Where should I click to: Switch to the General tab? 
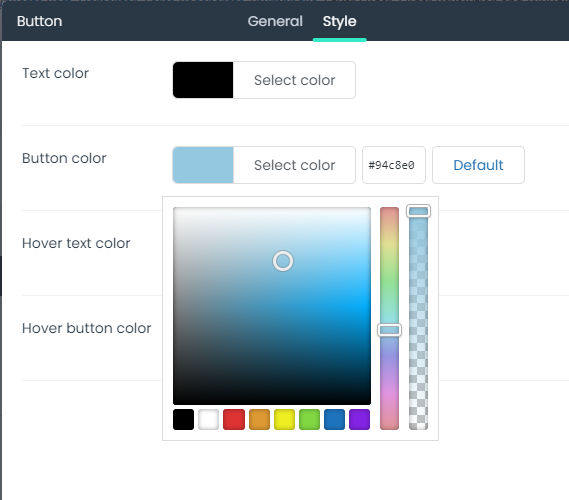(275, 21)
